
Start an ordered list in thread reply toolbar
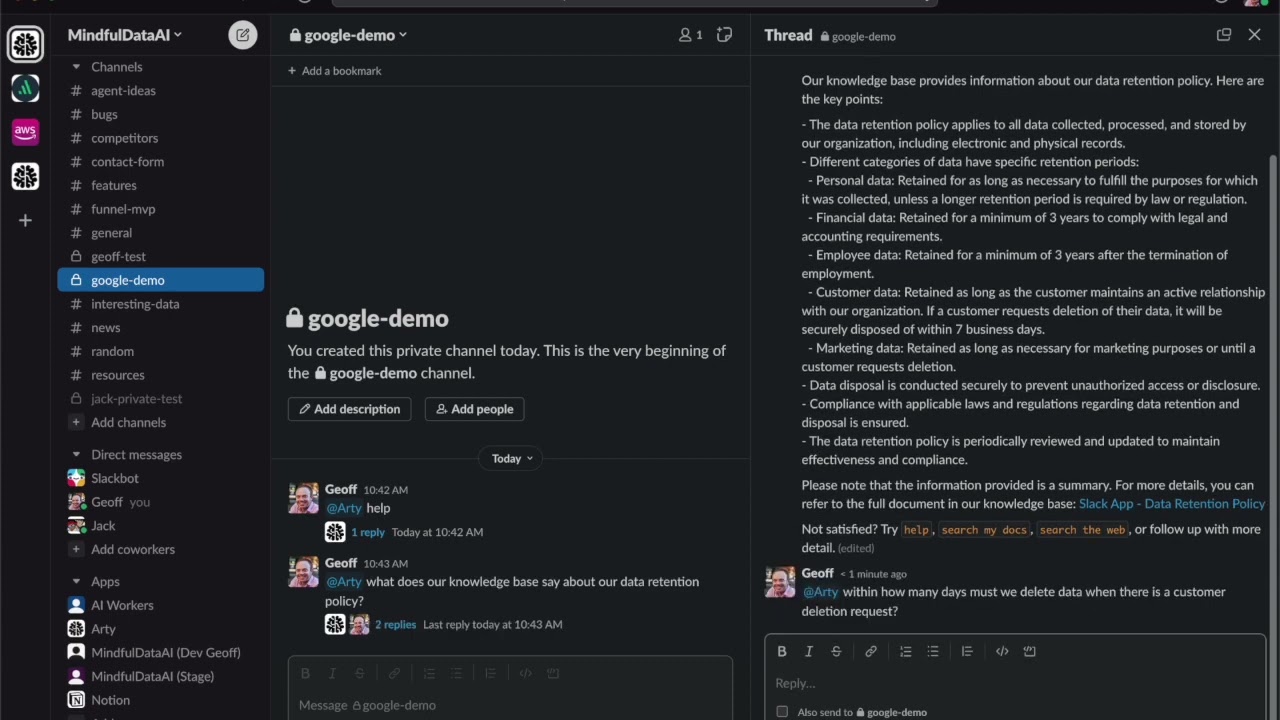tap(905, 651)
